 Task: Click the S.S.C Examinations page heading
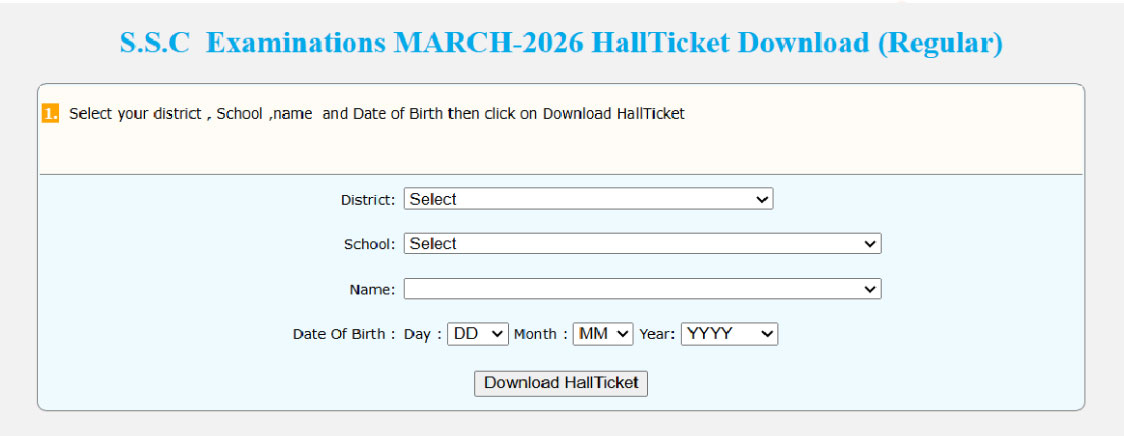561,44
